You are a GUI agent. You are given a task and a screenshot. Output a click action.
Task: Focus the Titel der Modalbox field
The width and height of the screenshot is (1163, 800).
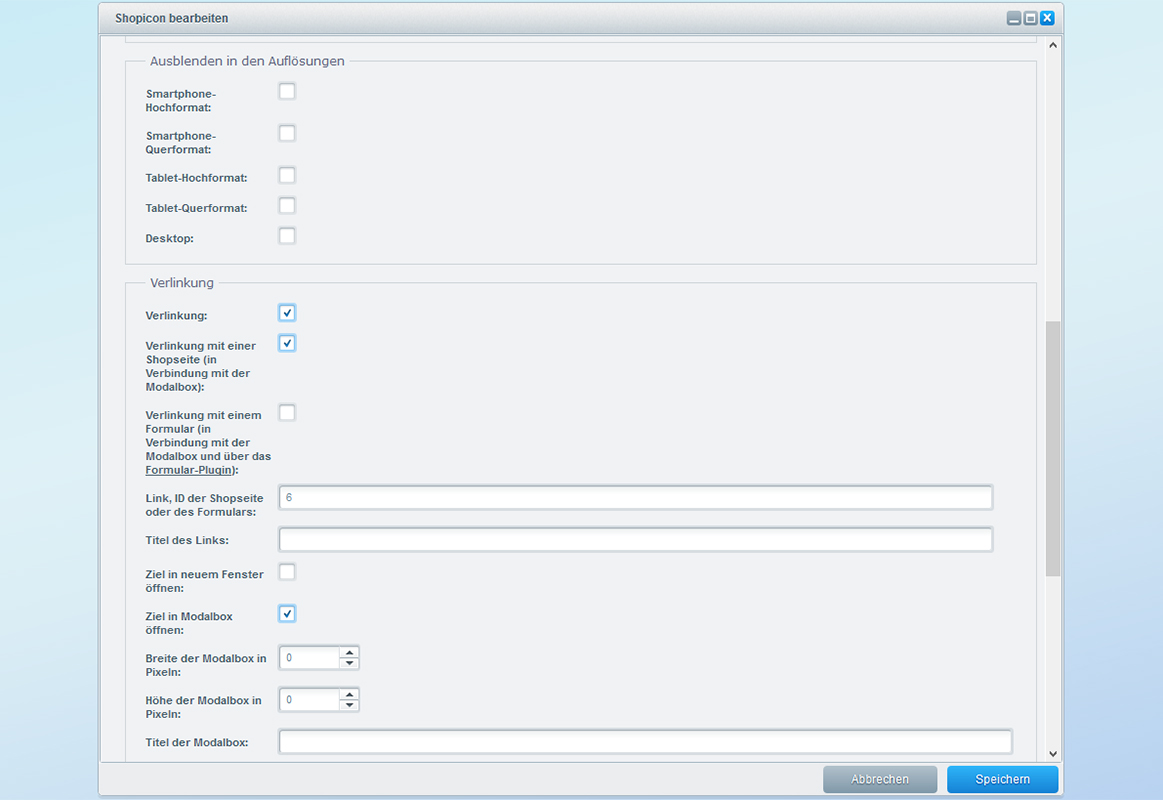click(645, 742)
